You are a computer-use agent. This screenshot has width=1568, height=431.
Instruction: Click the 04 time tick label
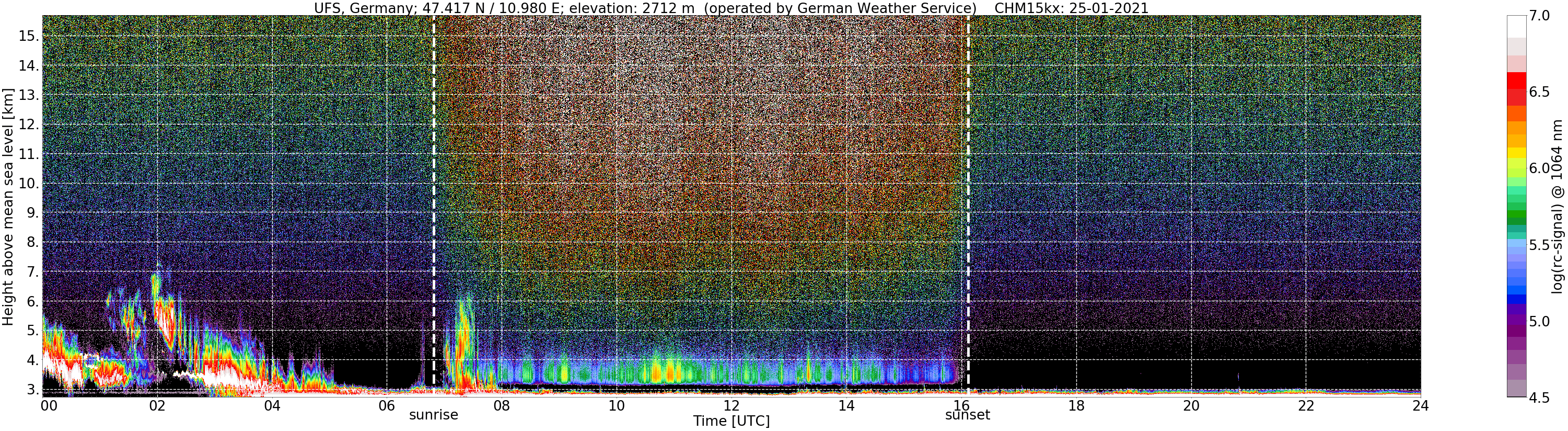(272, 406)
